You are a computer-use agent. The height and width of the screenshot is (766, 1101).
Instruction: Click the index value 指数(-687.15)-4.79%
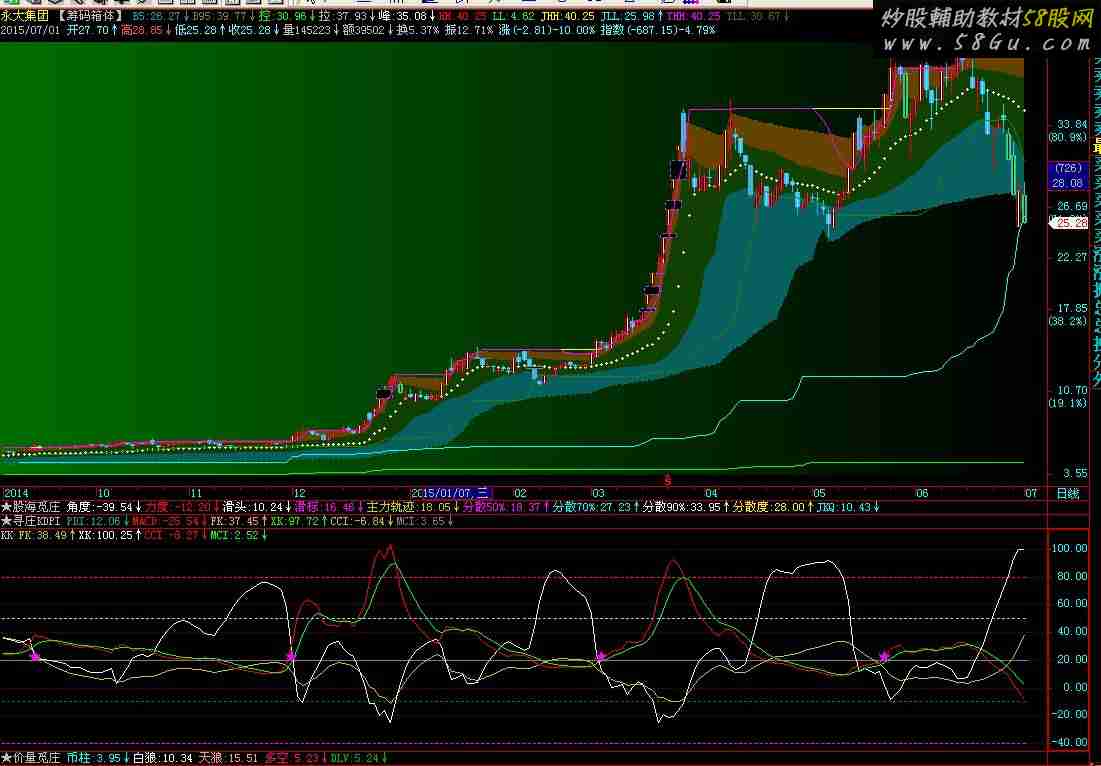point(658,30)
